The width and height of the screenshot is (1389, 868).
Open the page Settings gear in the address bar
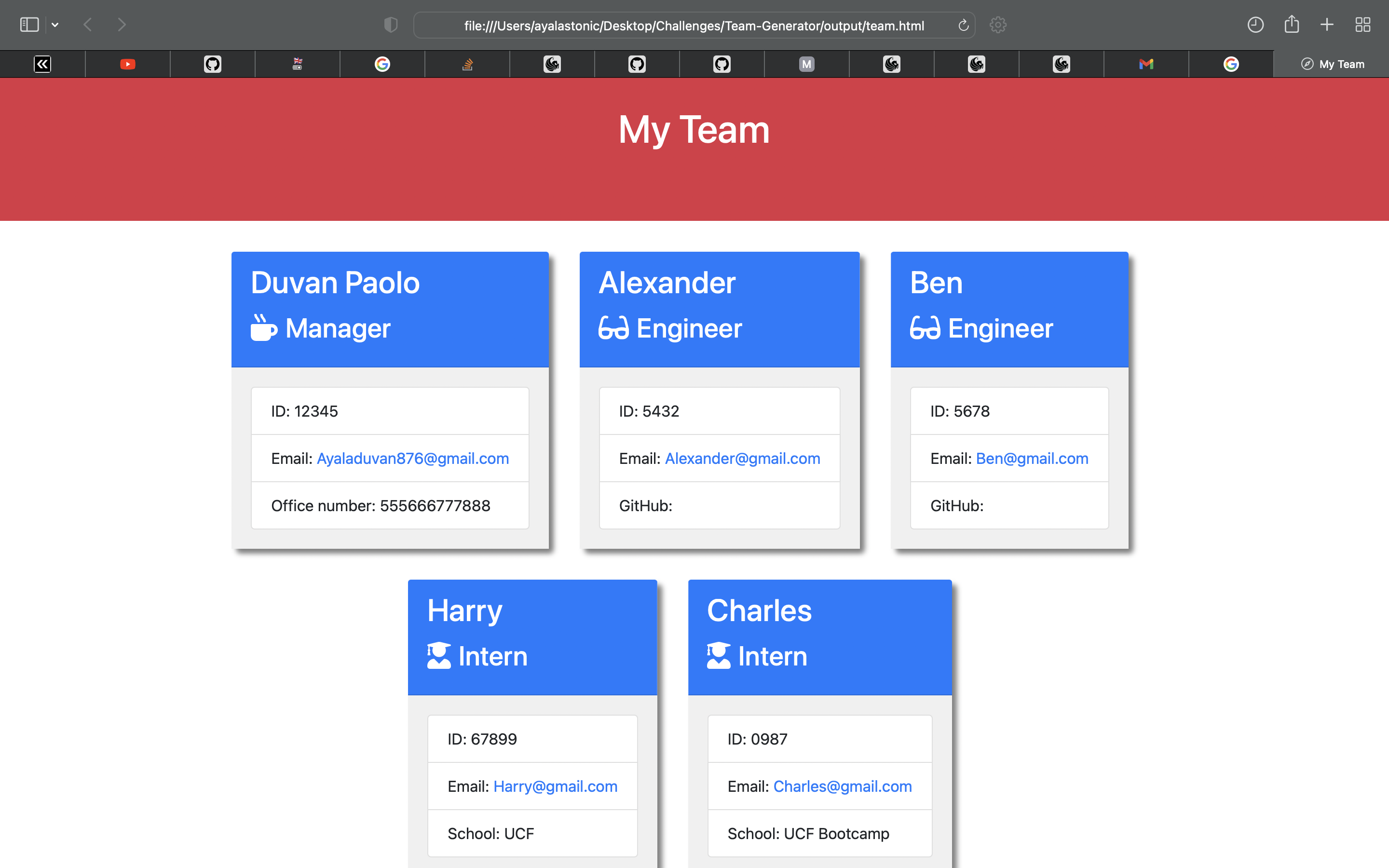tap(997, 25)
